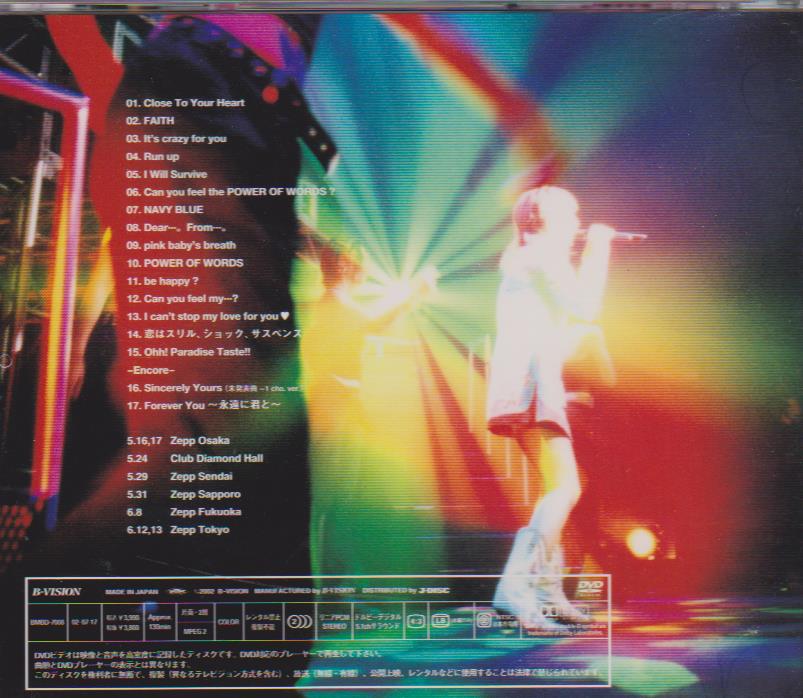The image size is (803, 698).
Task: Click the '5.16,17 Zepp Osaka' tour date
Action: tap(178, 441)
